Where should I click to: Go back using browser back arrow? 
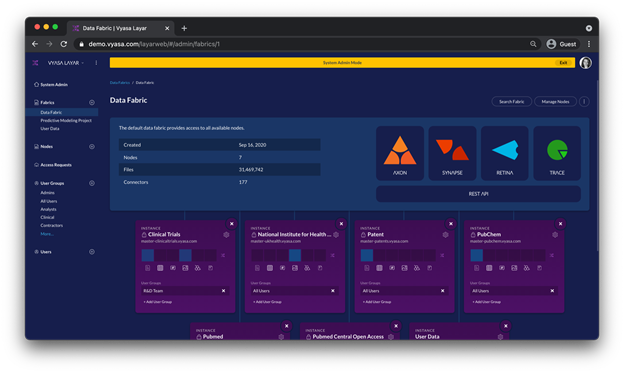35,44
